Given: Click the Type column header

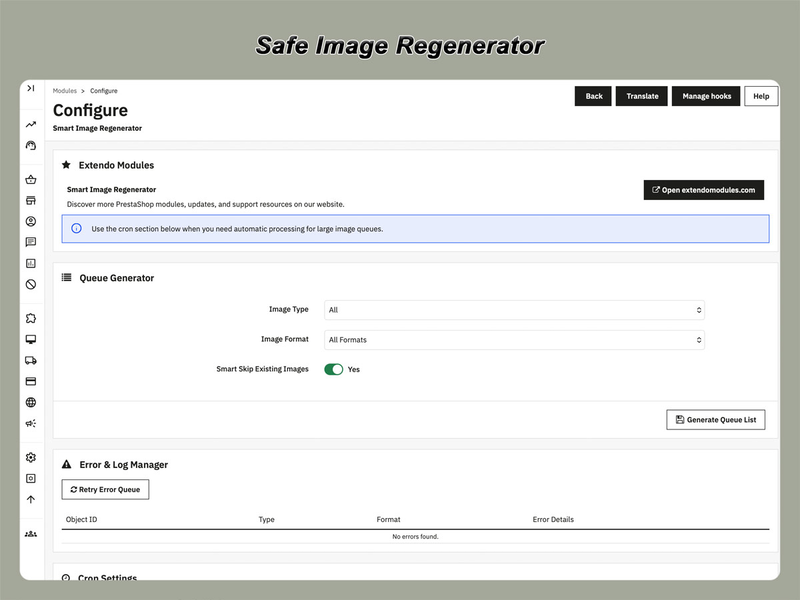Looking at the screenshot, I should click(x=266, y=519).
